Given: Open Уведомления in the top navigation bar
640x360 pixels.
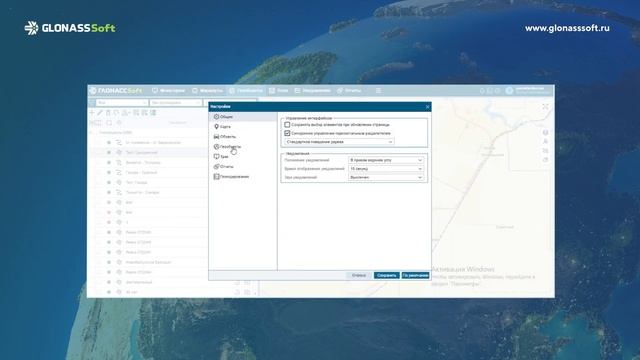Looking at the screenshot, I should point(312,91).
